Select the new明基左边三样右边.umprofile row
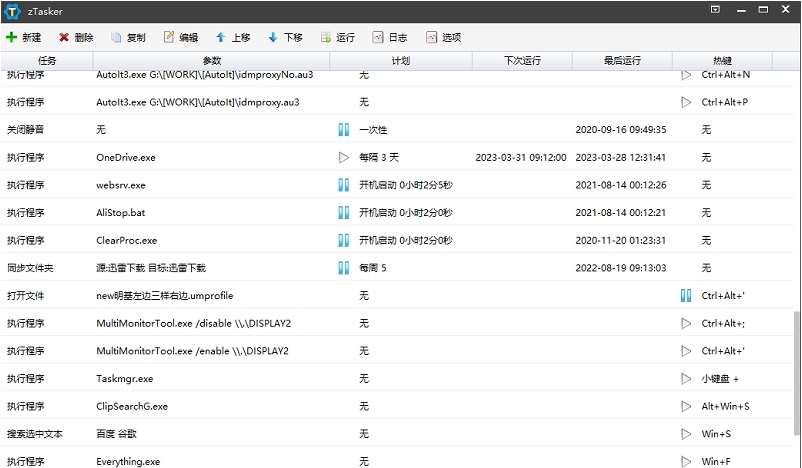Viewport: 802px width, 468px height. tap(397, 295)
